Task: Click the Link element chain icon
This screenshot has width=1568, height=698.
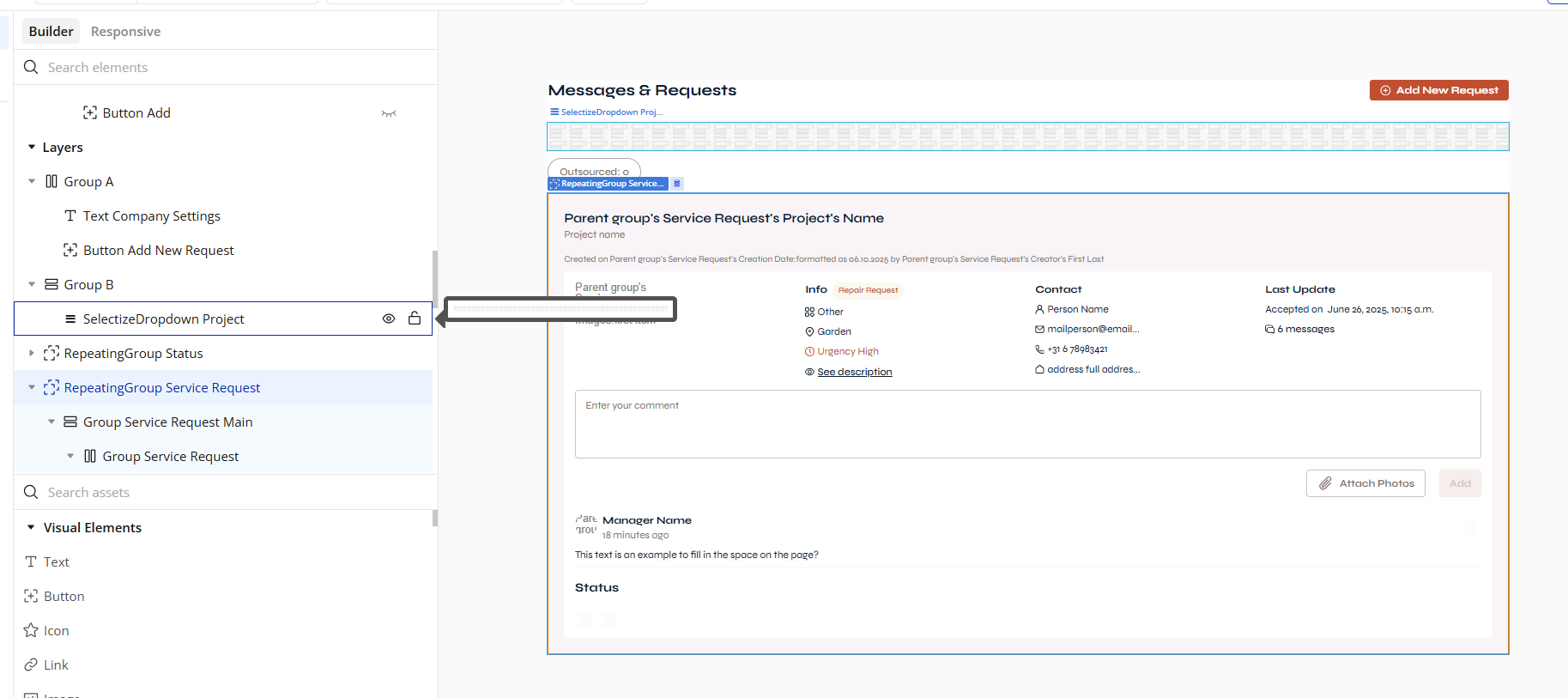Action: 31,665
